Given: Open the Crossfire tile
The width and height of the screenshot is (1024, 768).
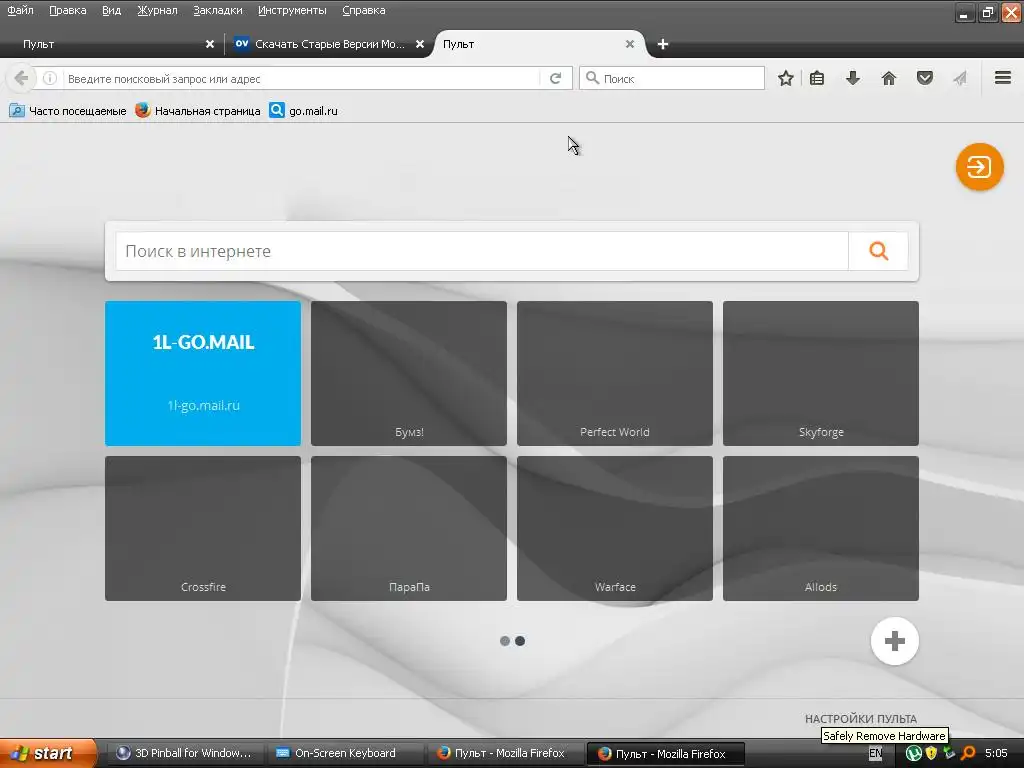Looking at the screenshot, I should [x=203, y=528].
